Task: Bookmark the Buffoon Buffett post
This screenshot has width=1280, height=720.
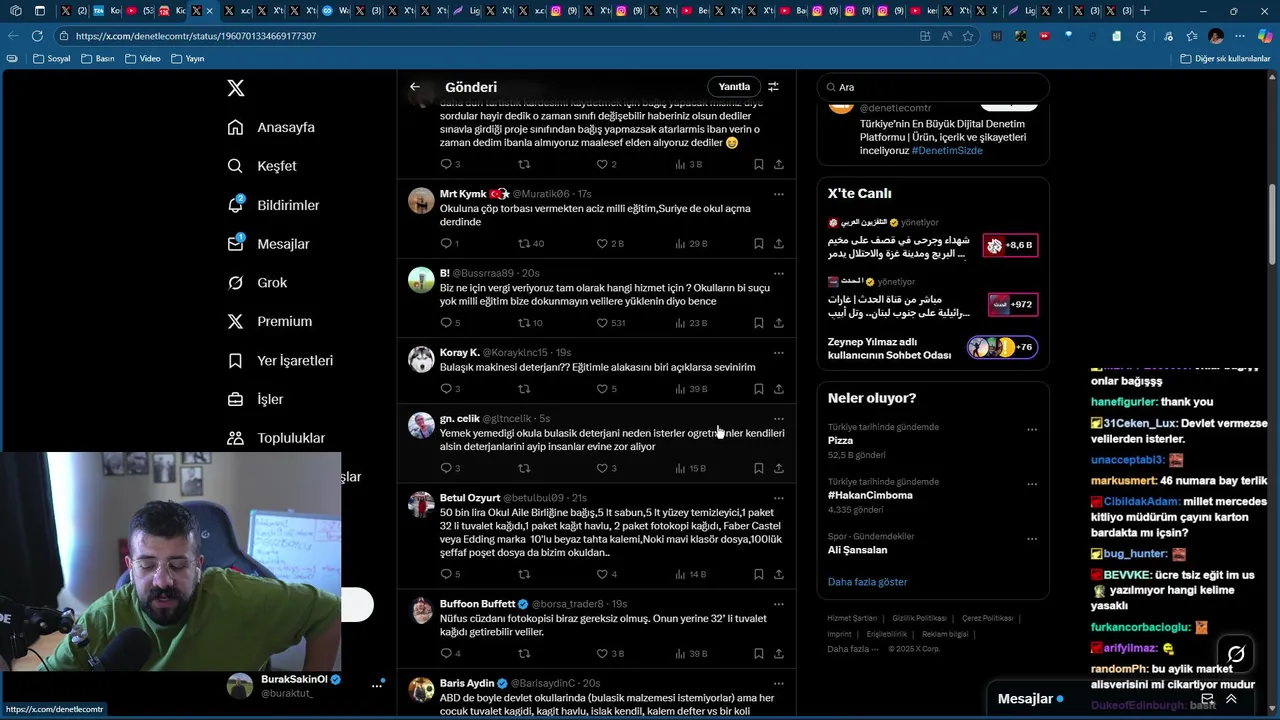Action: [759, 654]
